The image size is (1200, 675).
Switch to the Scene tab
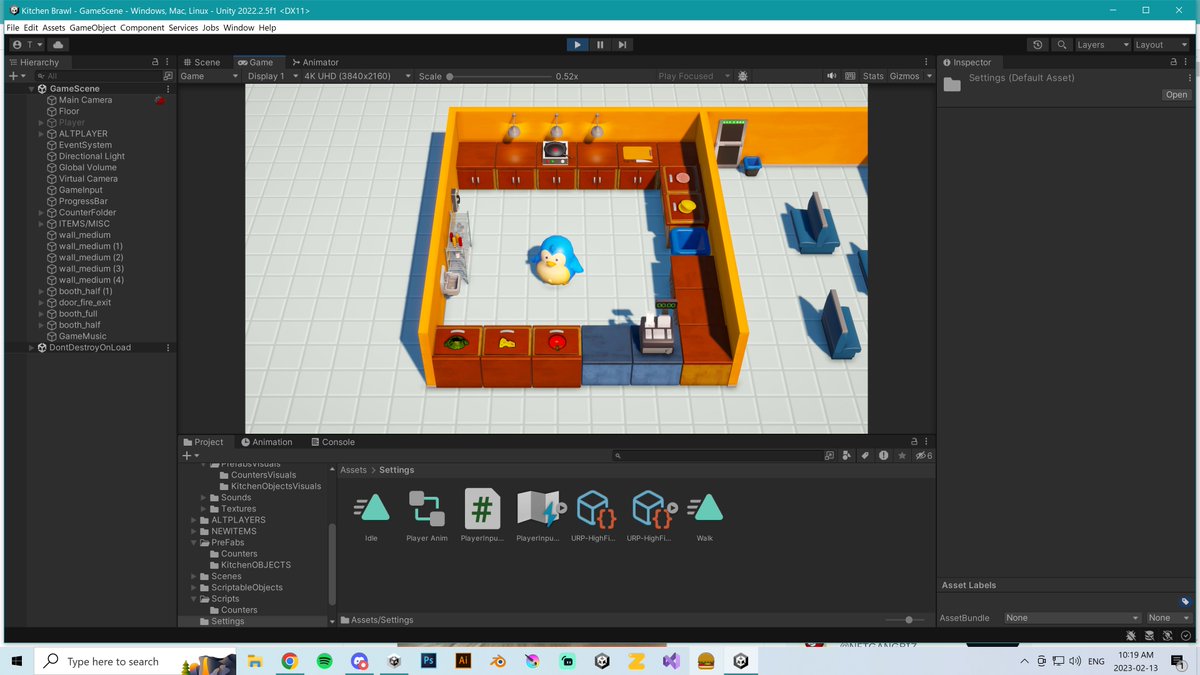202,62
